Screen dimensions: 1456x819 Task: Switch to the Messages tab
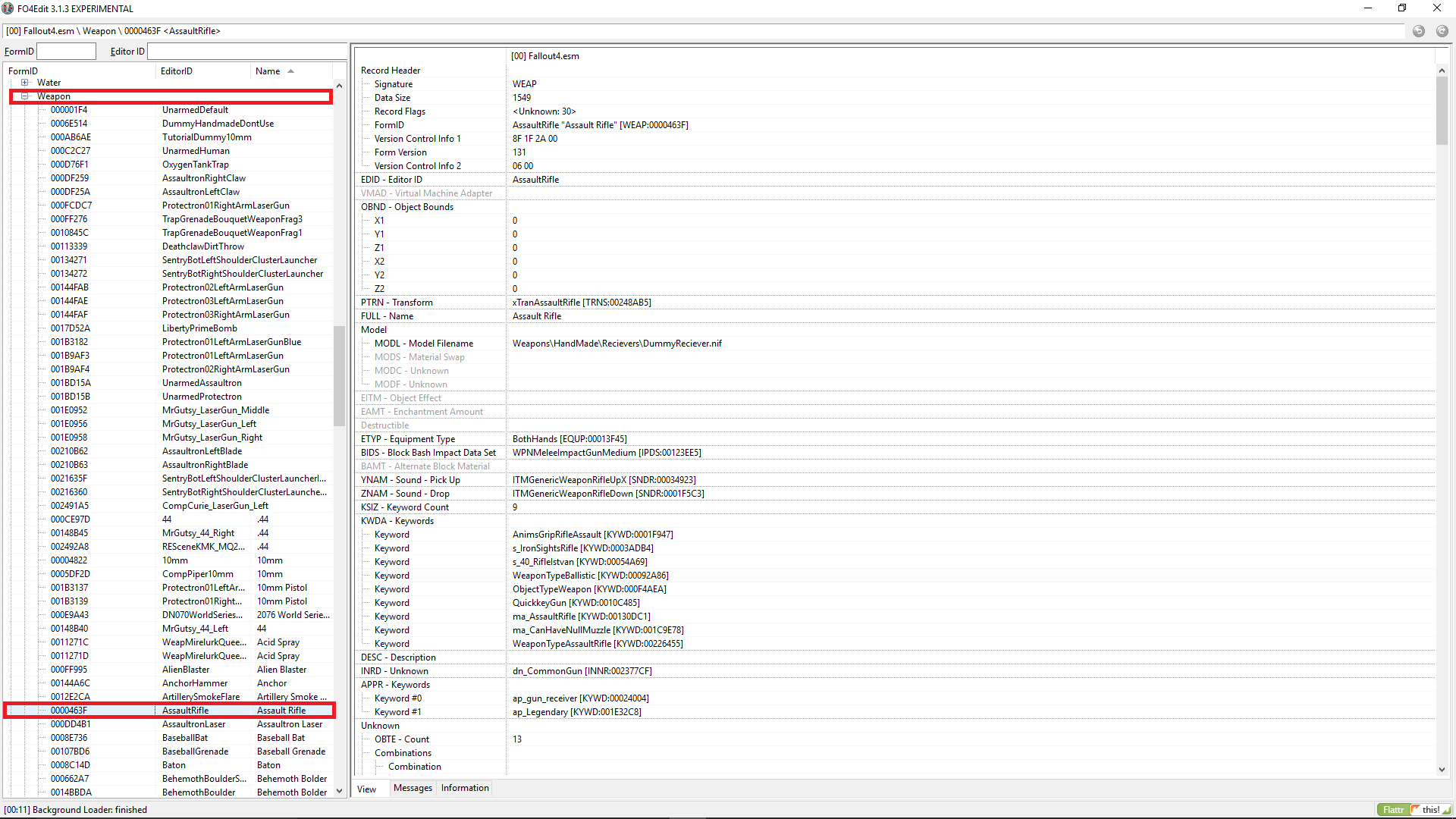coord(413,788)
